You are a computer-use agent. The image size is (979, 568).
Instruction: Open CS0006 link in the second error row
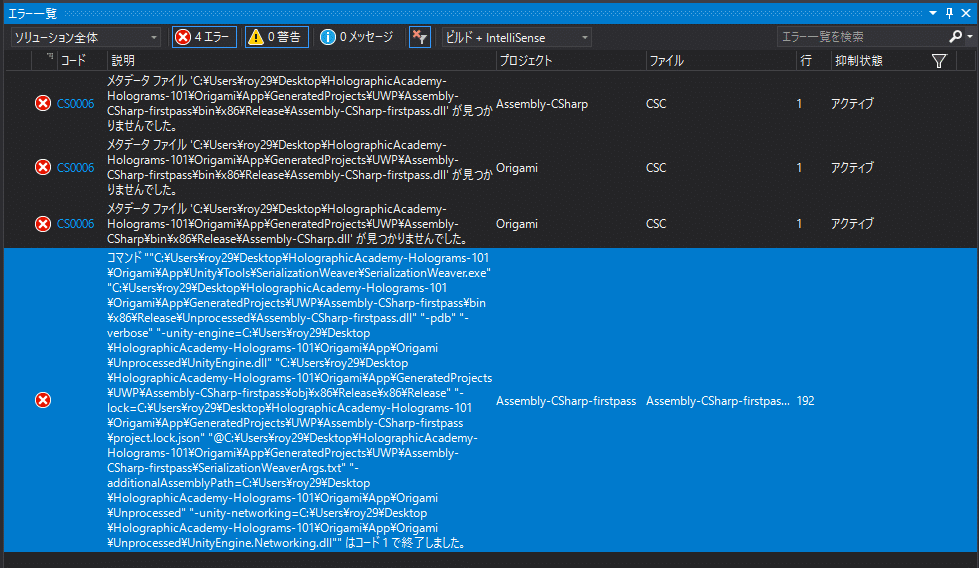(x=76, y=167)
